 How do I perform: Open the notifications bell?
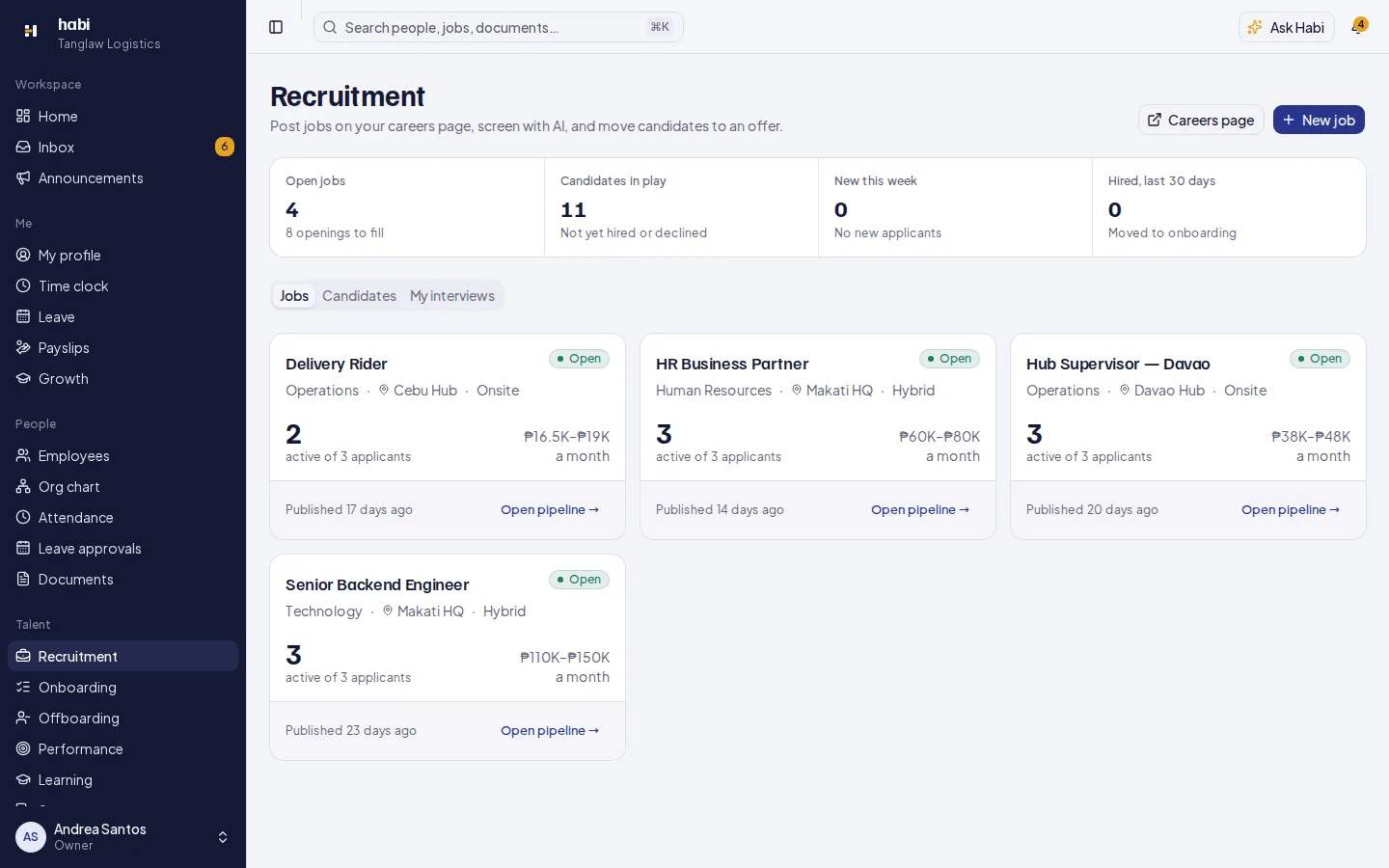click(1358, 27)
